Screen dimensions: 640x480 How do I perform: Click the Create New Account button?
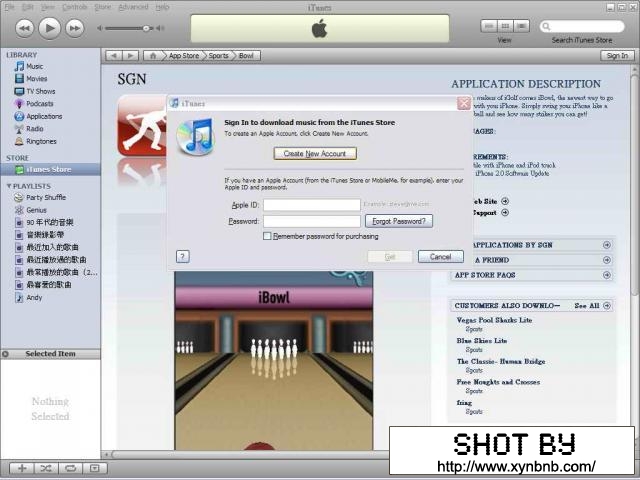314,154
